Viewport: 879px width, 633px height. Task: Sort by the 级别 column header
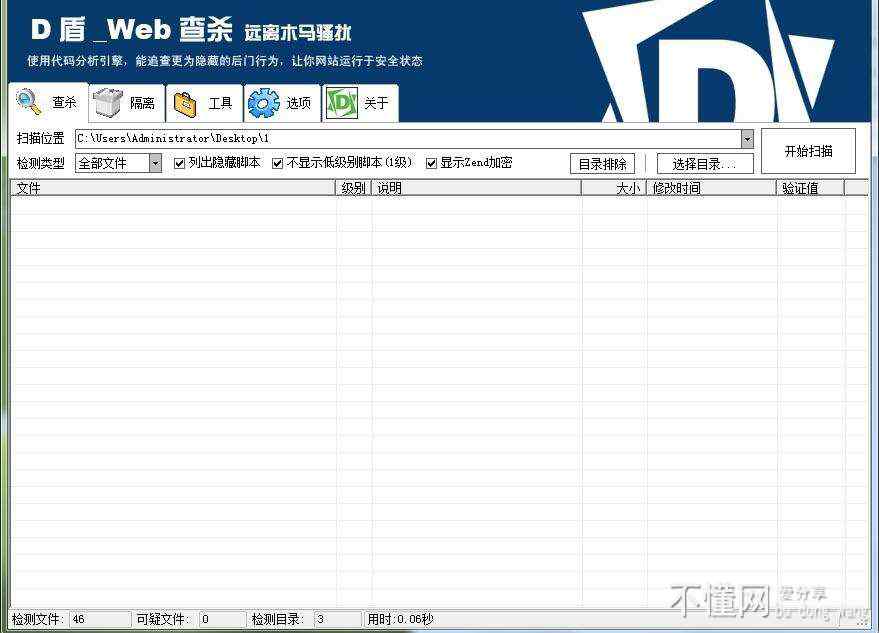(354, 188)
